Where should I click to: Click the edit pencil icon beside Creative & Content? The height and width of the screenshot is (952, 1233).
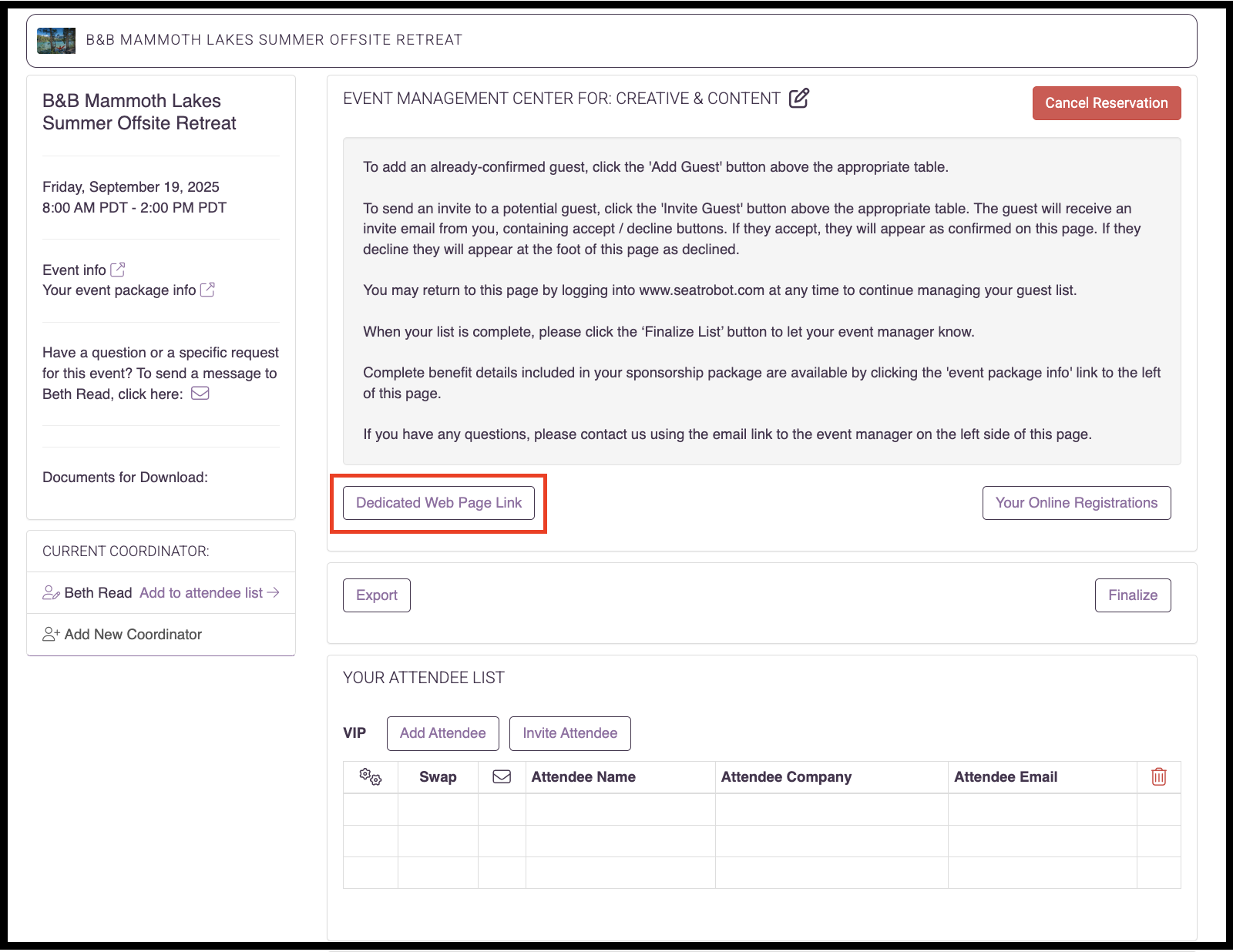click(799, 98)
